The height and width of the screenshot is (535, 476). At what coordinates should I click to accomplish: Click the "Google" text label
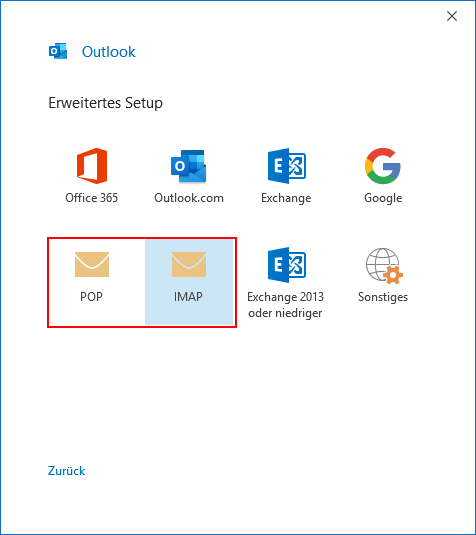point(383,198)
